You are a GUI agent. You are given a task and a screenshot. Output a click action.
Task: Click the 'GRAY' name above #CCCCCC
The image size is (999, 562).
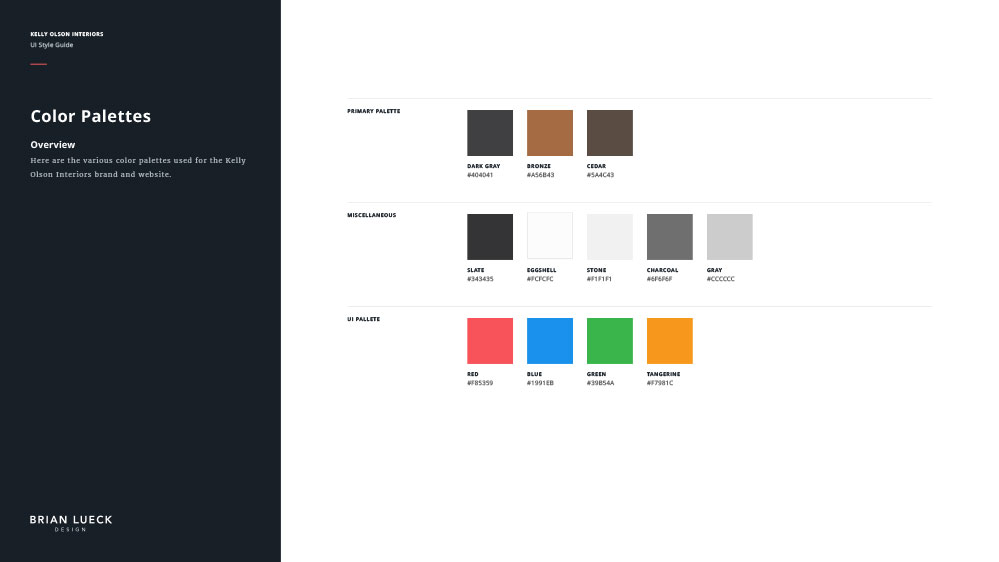(x=714, y=270)
